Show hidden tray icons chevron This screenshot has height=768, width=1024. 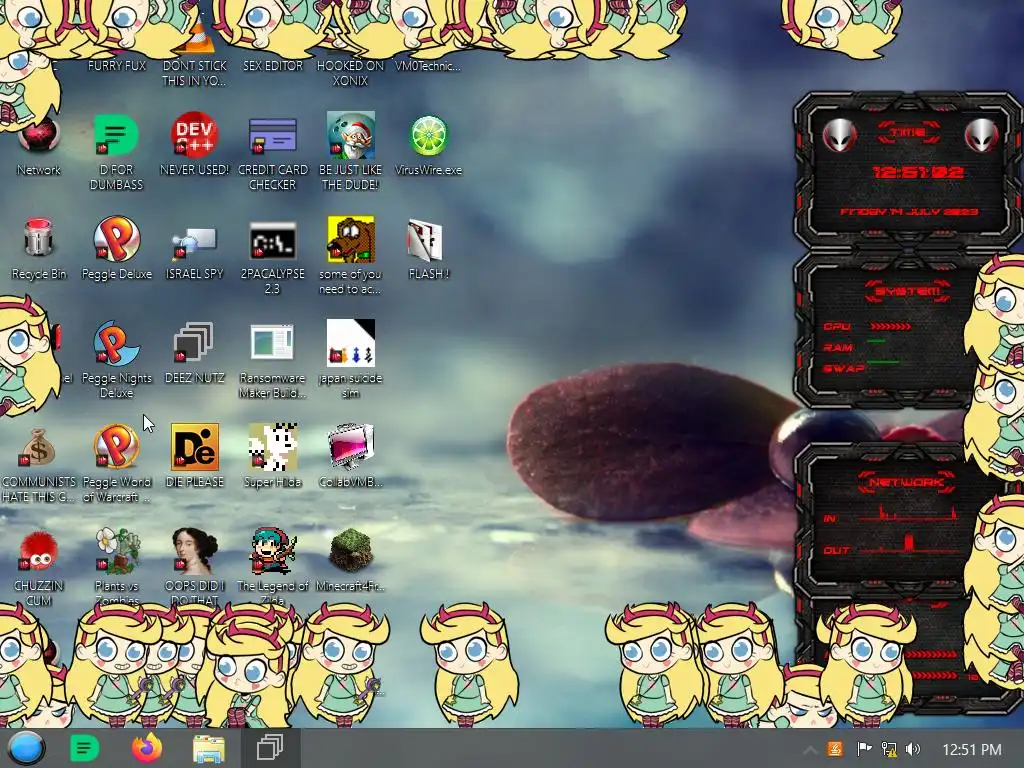pyautogui.click(x=810, y=749)
